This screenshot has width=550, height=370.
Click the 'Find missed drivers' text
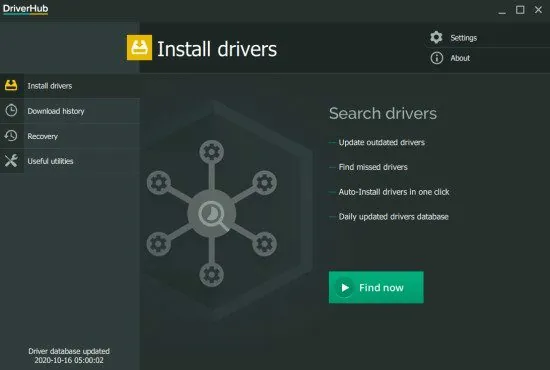point(373,167)
